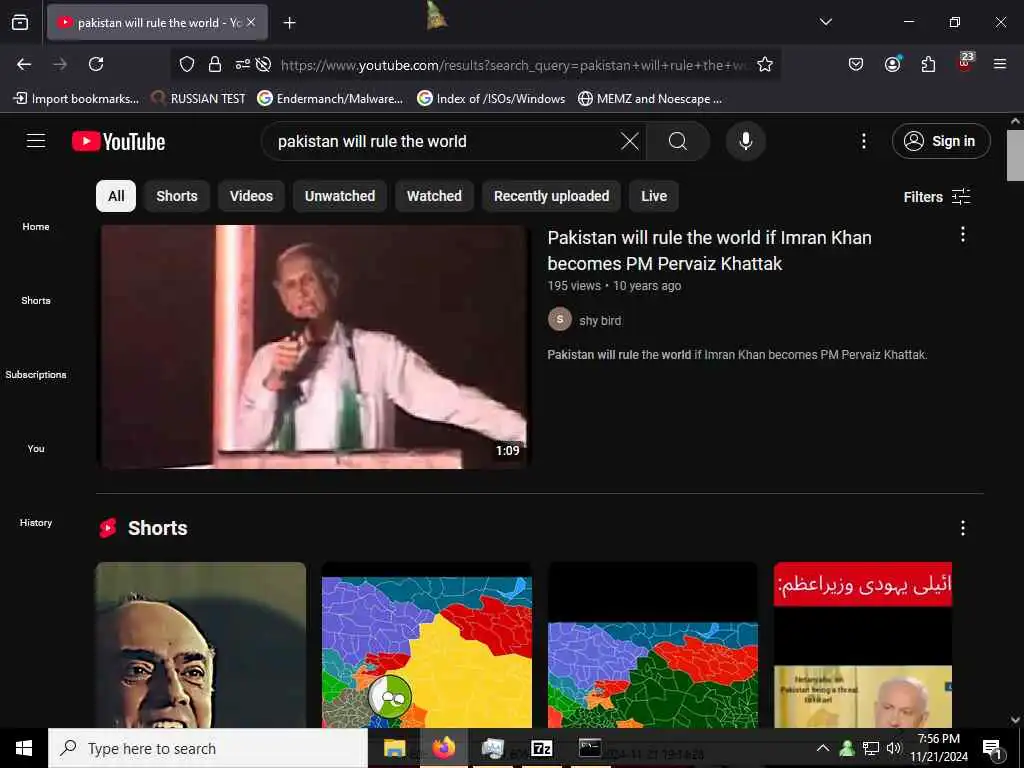Open Endermanch/Malware bookmark
Image resolution: width=1024 pixels, height=768 pixels.
point(330,99)
